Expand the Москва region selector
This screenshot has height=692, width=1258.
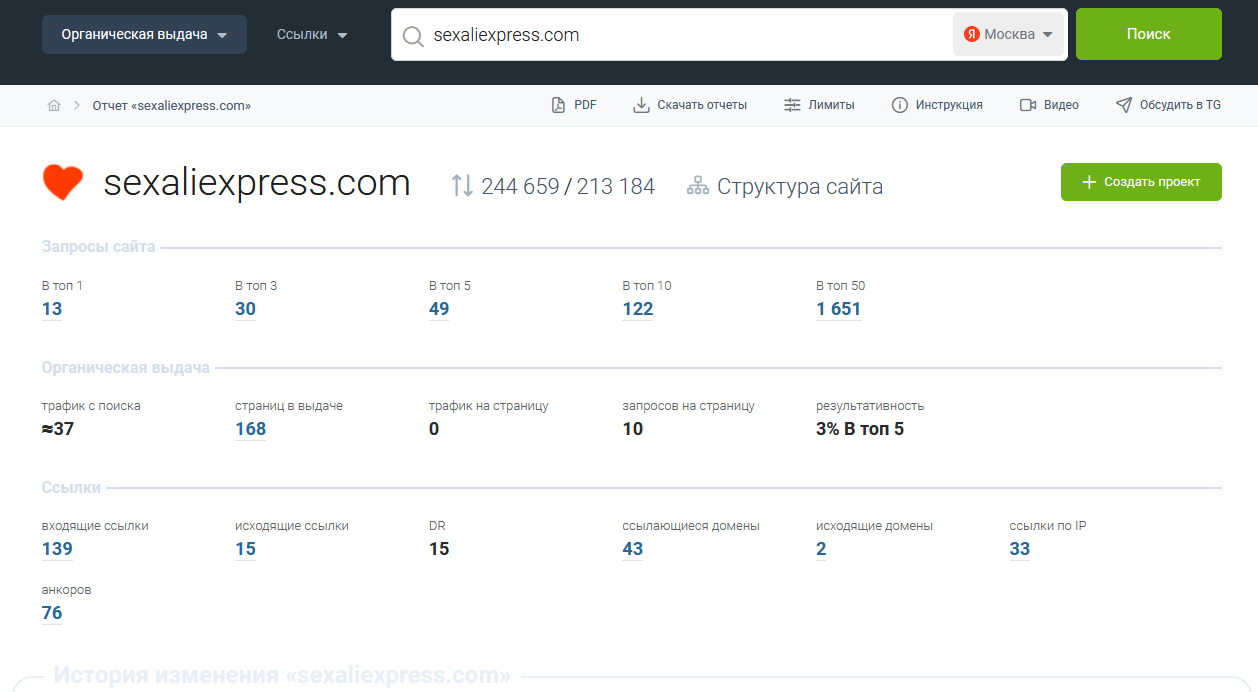point(1008,34)
